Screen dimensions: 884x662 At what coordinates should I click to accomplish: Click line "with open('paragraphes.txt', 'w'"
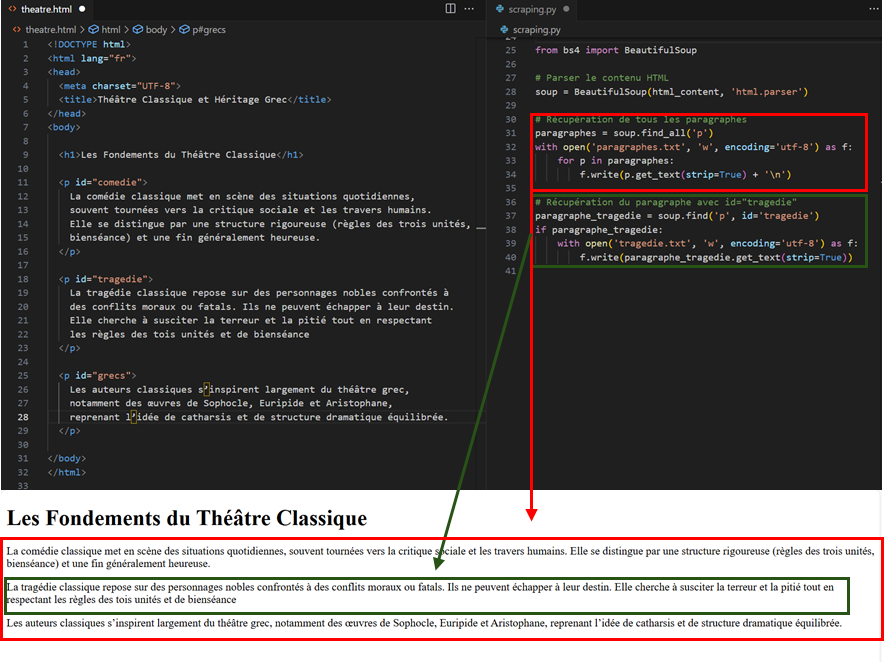click(x=693, y=147)
